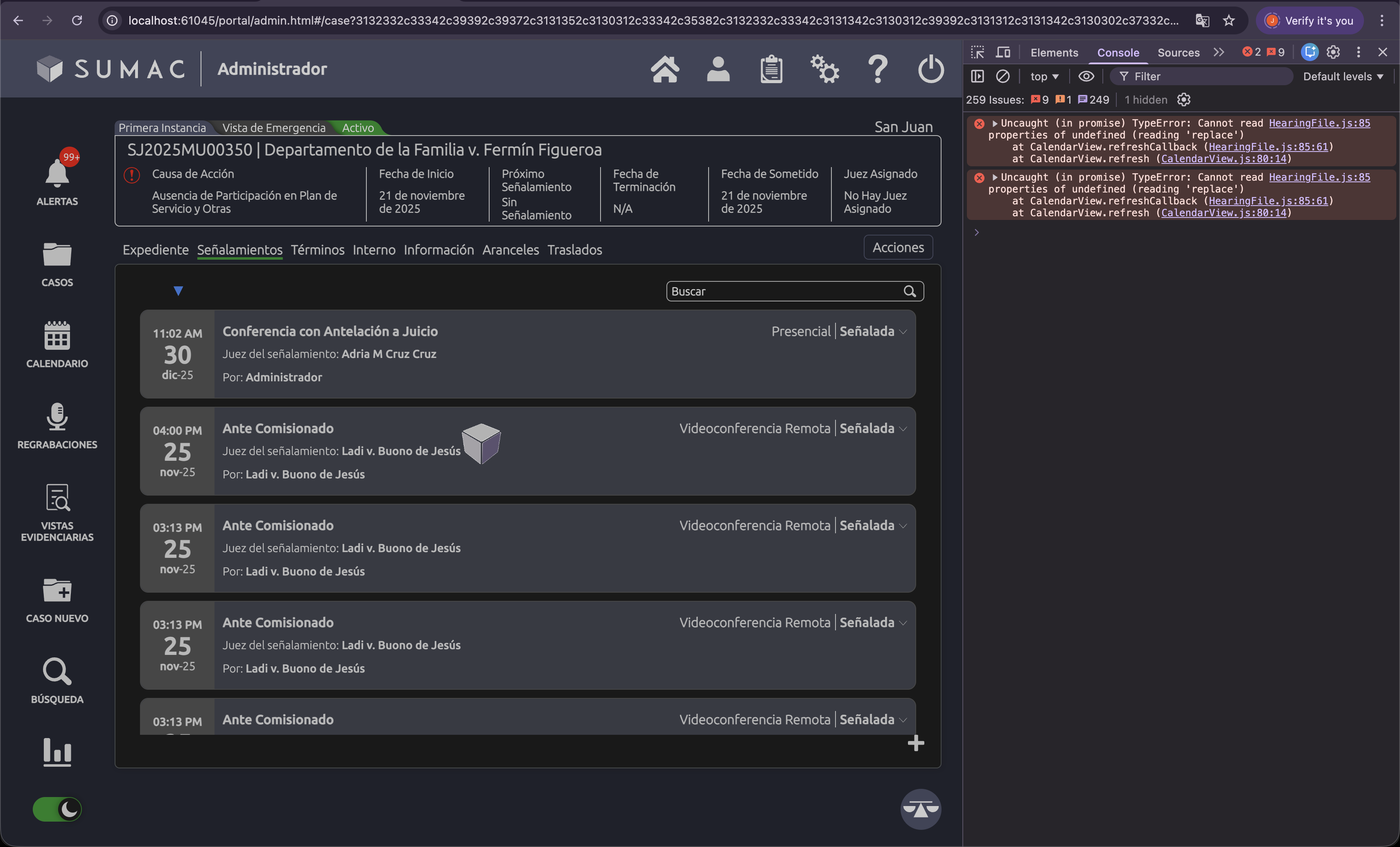Click the Acciones button
Viewport: 1400px width, 847px height.
tap(898, 247)
